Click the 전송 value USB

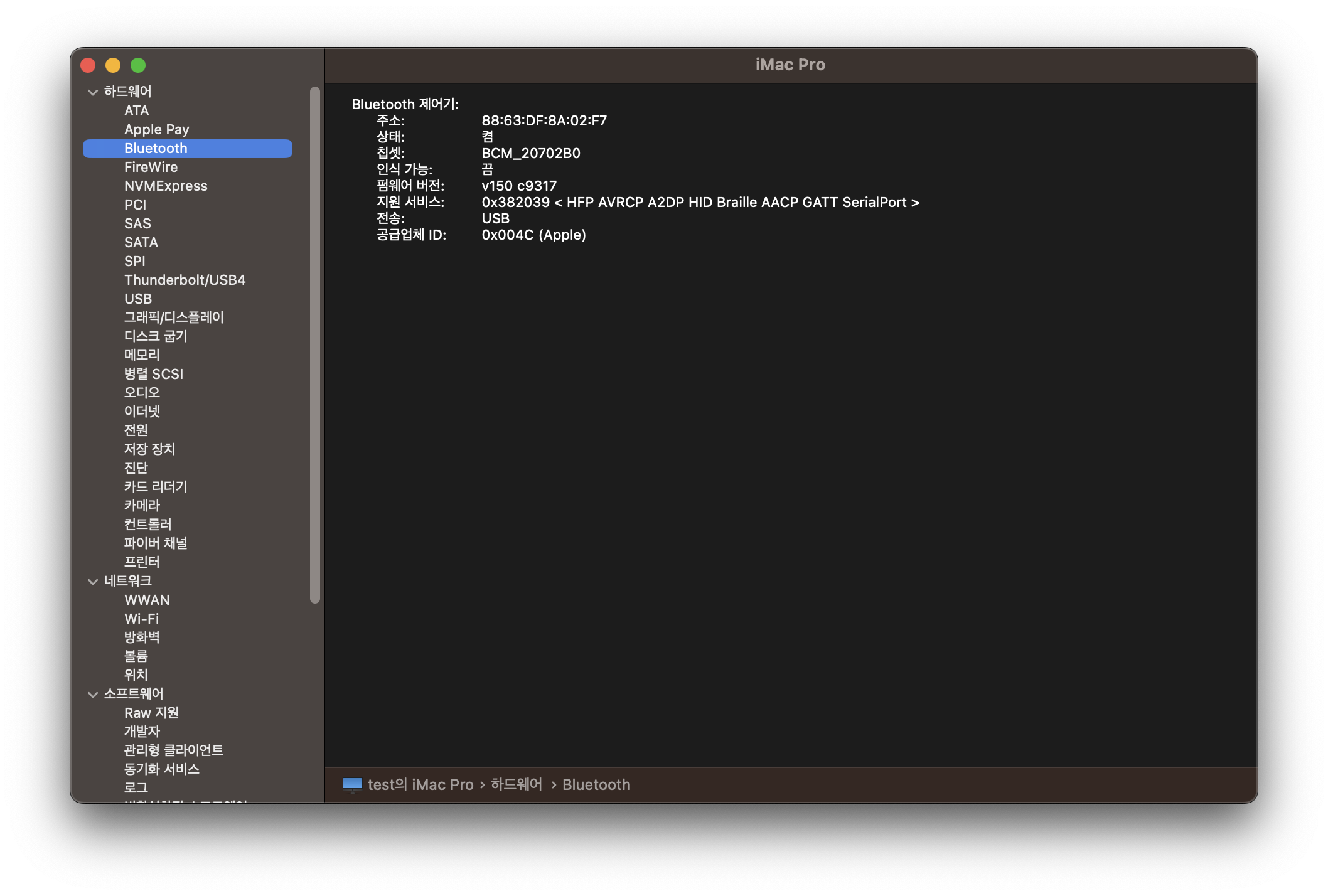[x=496, y=218]
